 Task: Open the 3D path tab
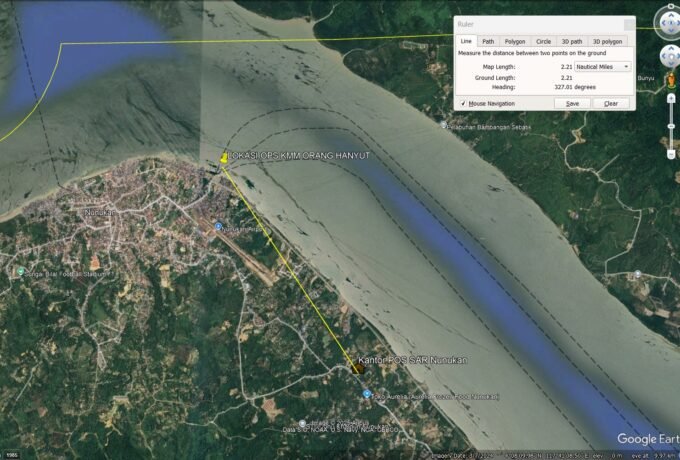click(572, 41)
